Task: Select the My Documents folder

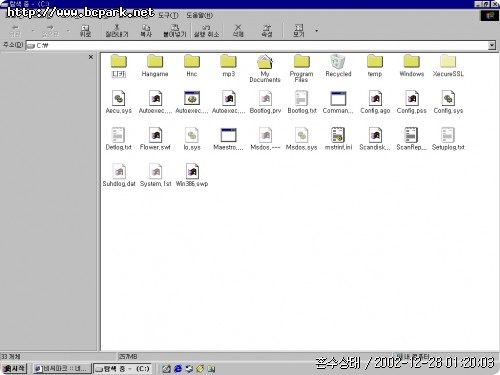Action: [x=265, y=68]
